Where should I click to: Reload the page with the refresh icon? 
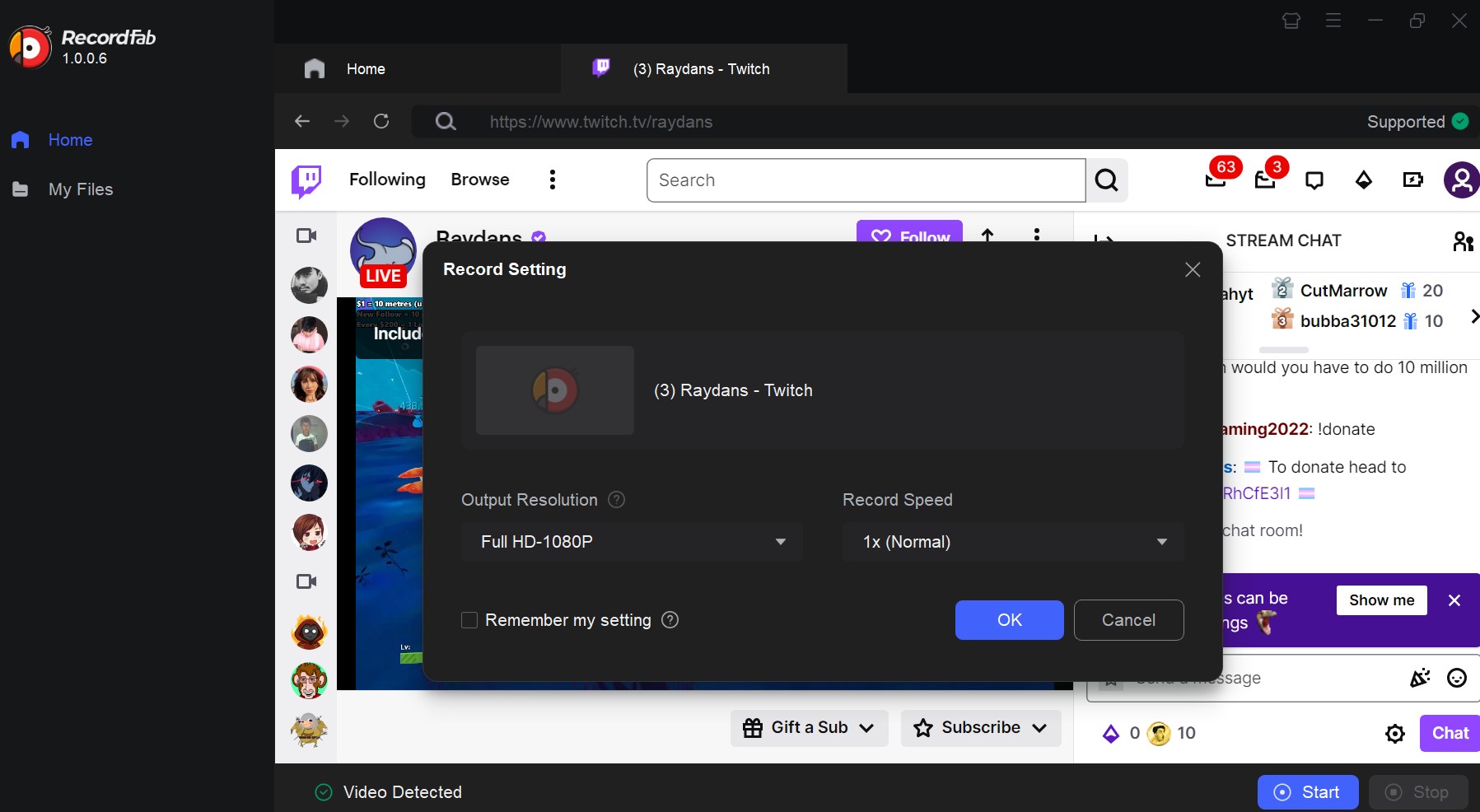381,122
